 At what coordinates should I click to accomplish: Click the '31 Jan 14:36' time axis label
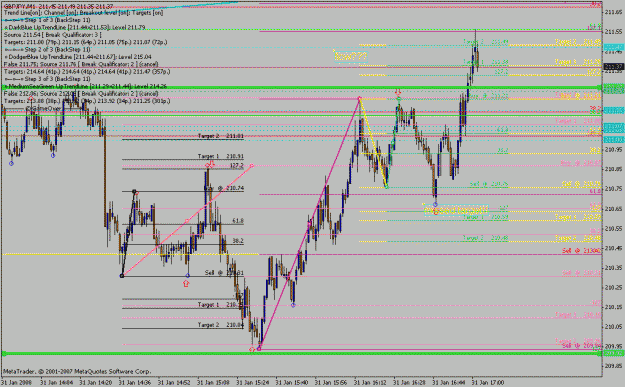coord(134,382)
